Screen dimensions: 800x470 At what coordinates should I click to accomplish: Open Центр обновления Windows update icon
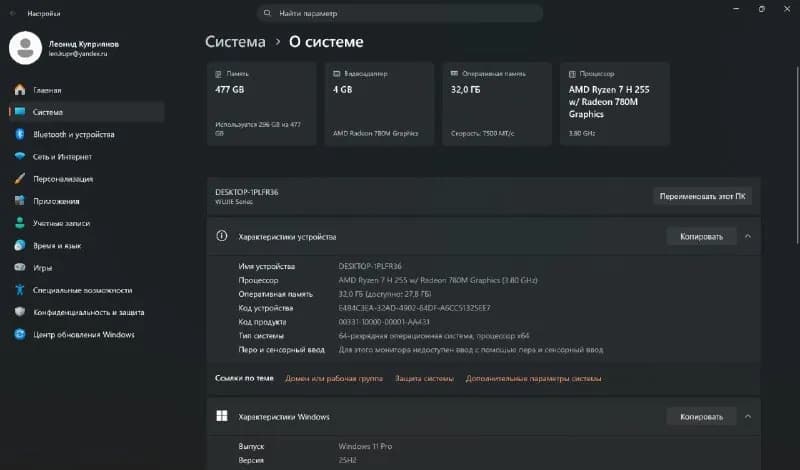[x=20, y=334]
